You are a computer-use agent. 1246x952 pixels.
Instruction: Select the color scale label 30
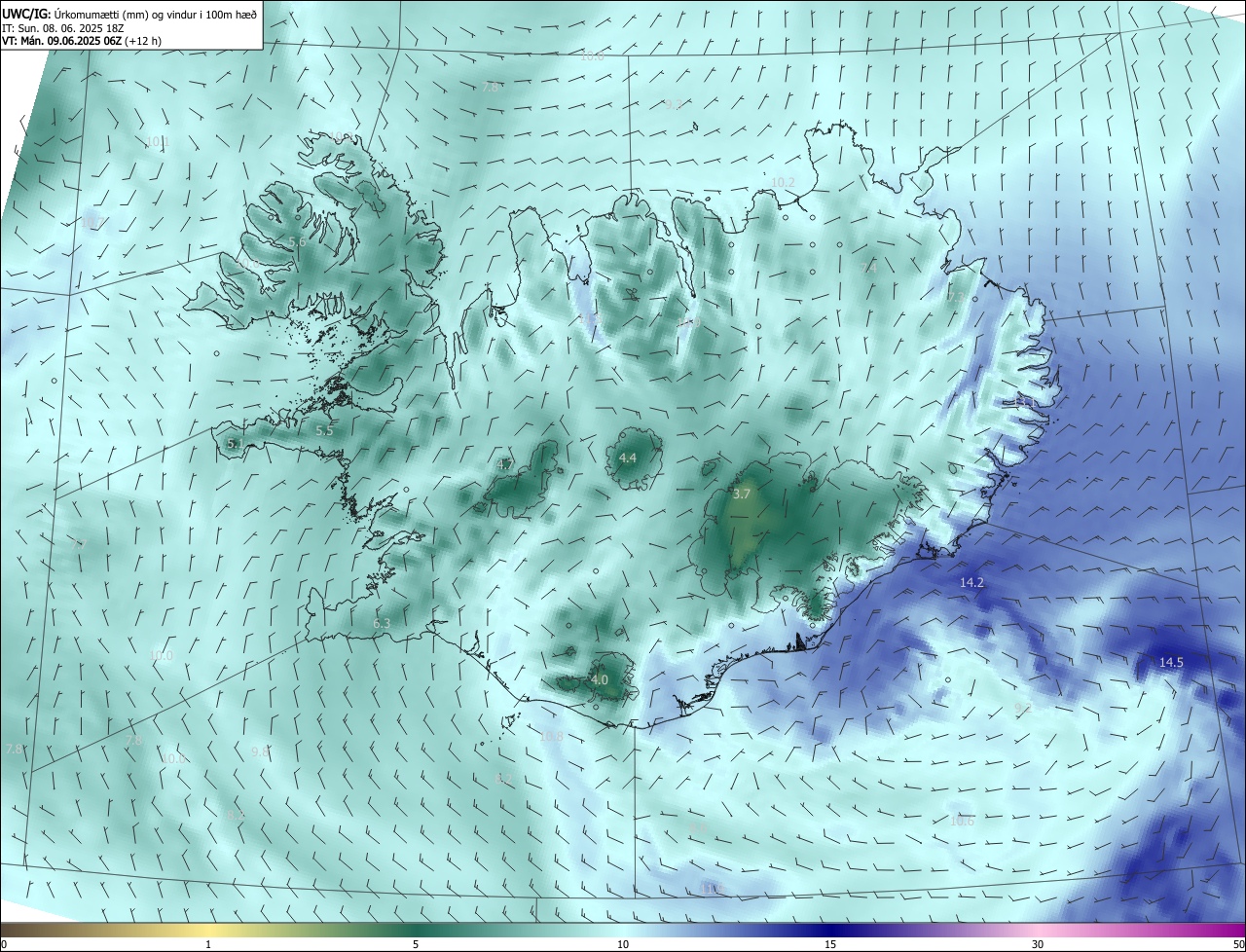[1038, 944]
